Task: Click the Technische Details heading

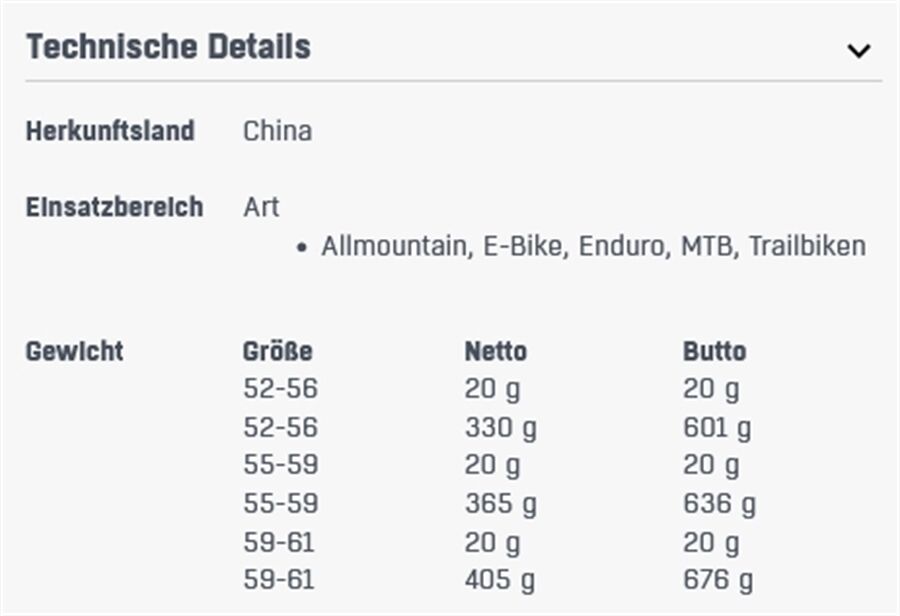Action: pyautogui.click(x=168, y=47)
